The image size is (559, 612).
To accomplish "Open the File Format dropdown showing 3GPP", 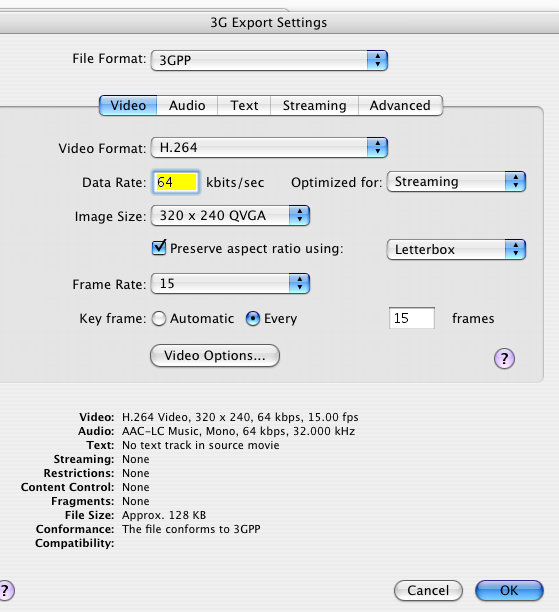I will (x=269, y=60).
